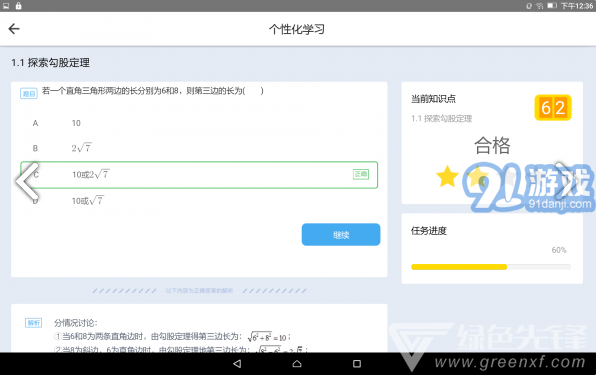This screenshot has width=596, height=376.
Task: Click the 当前知识点 heading
Action: coord(433,99)
